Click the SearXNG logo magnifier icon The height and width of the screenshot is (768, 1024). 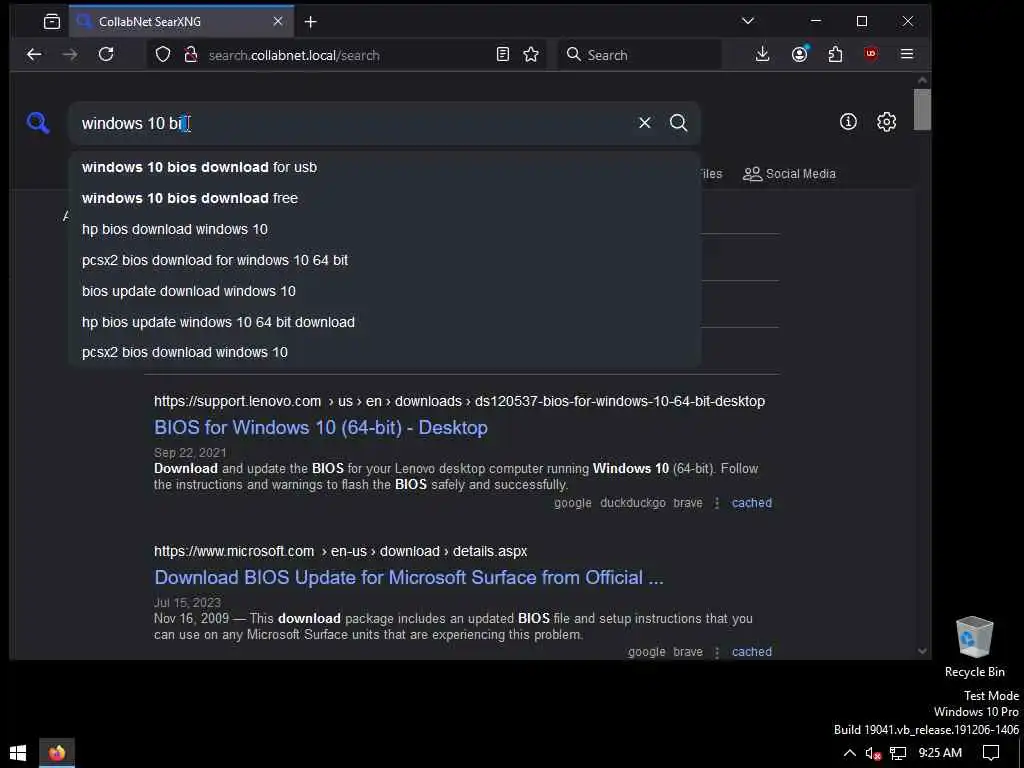click(x=38, y=123)
